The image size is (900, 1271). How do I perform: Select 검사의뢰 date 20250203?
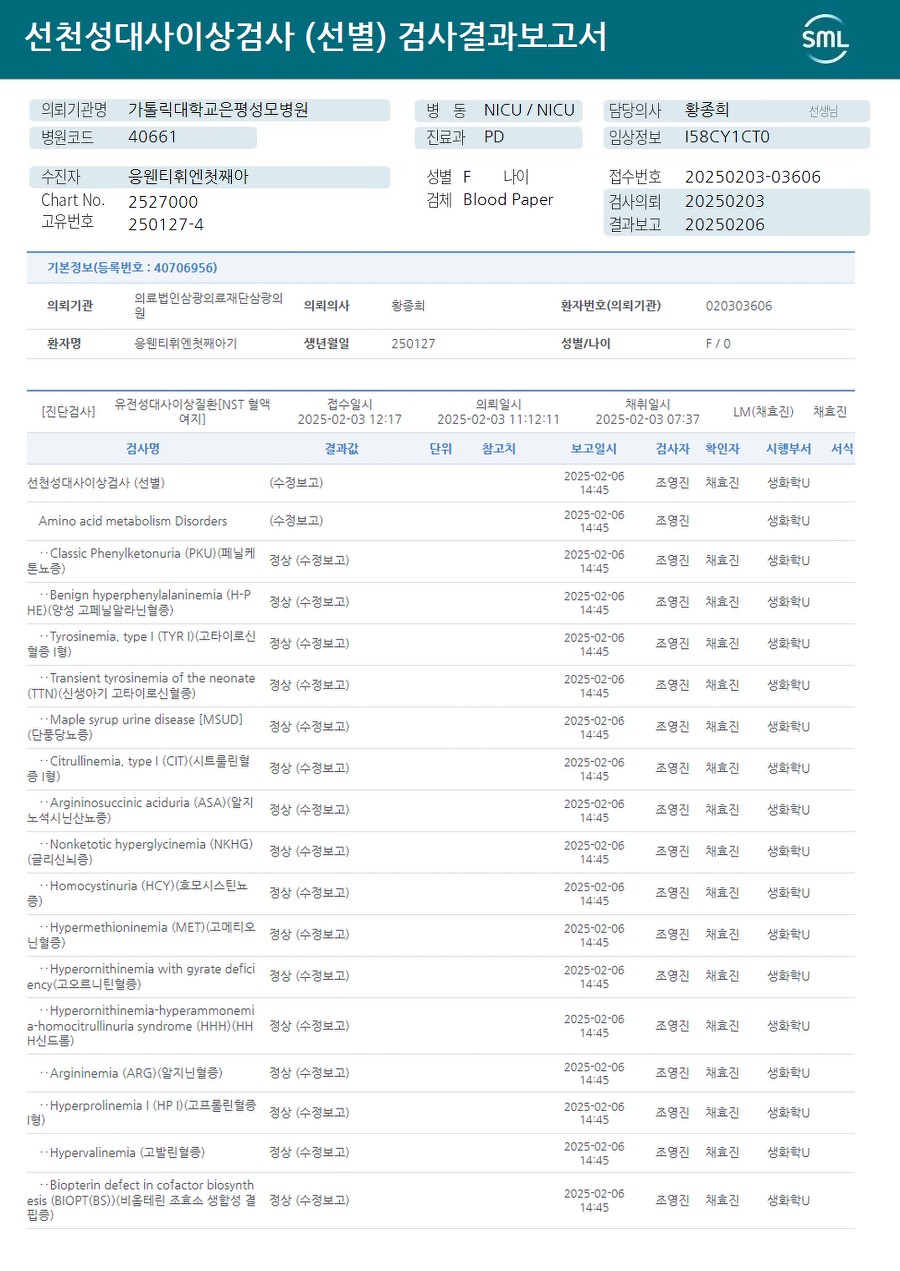(725, 201)
